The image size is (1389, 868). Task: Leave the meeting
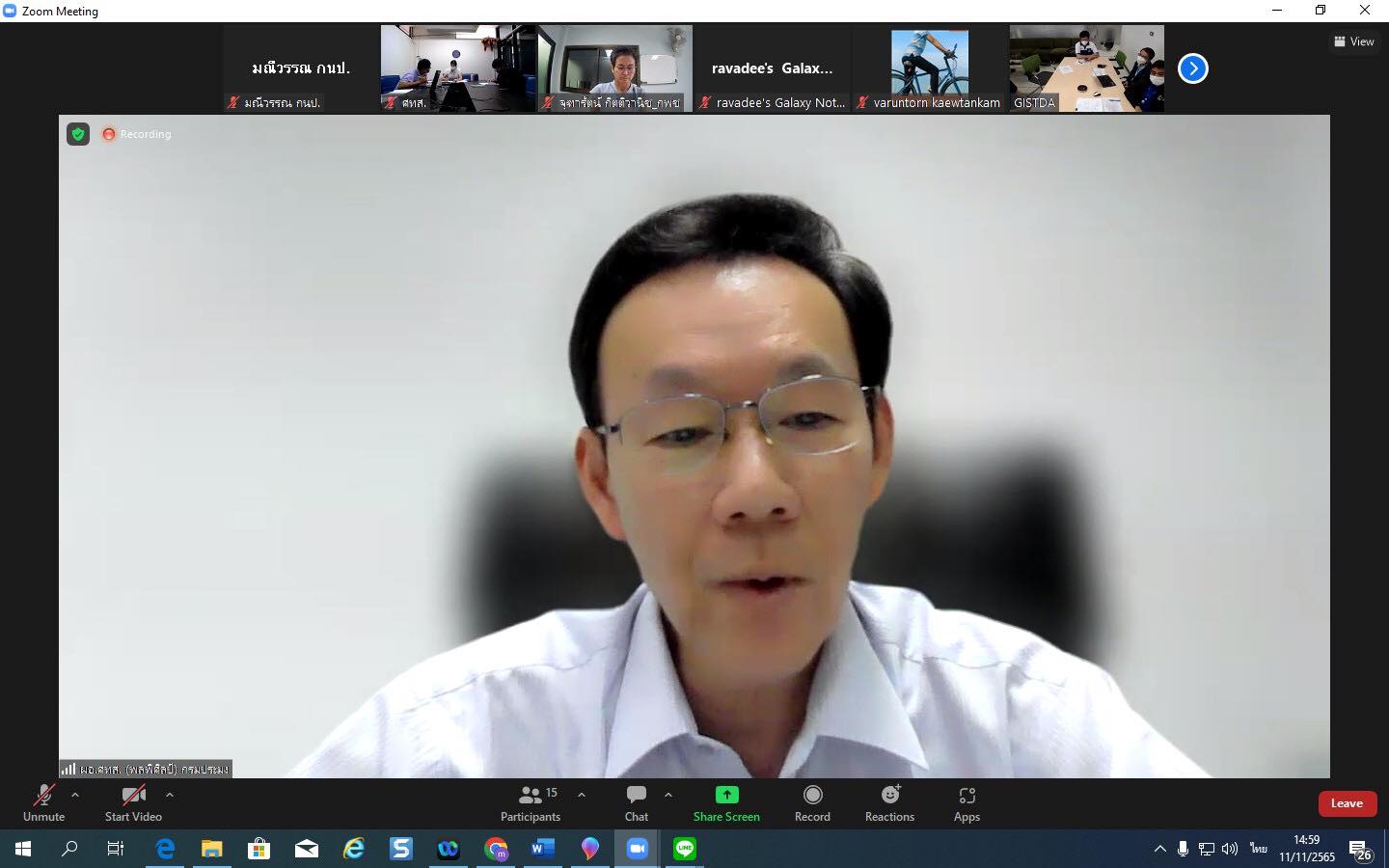click(x=1347, y=803)
